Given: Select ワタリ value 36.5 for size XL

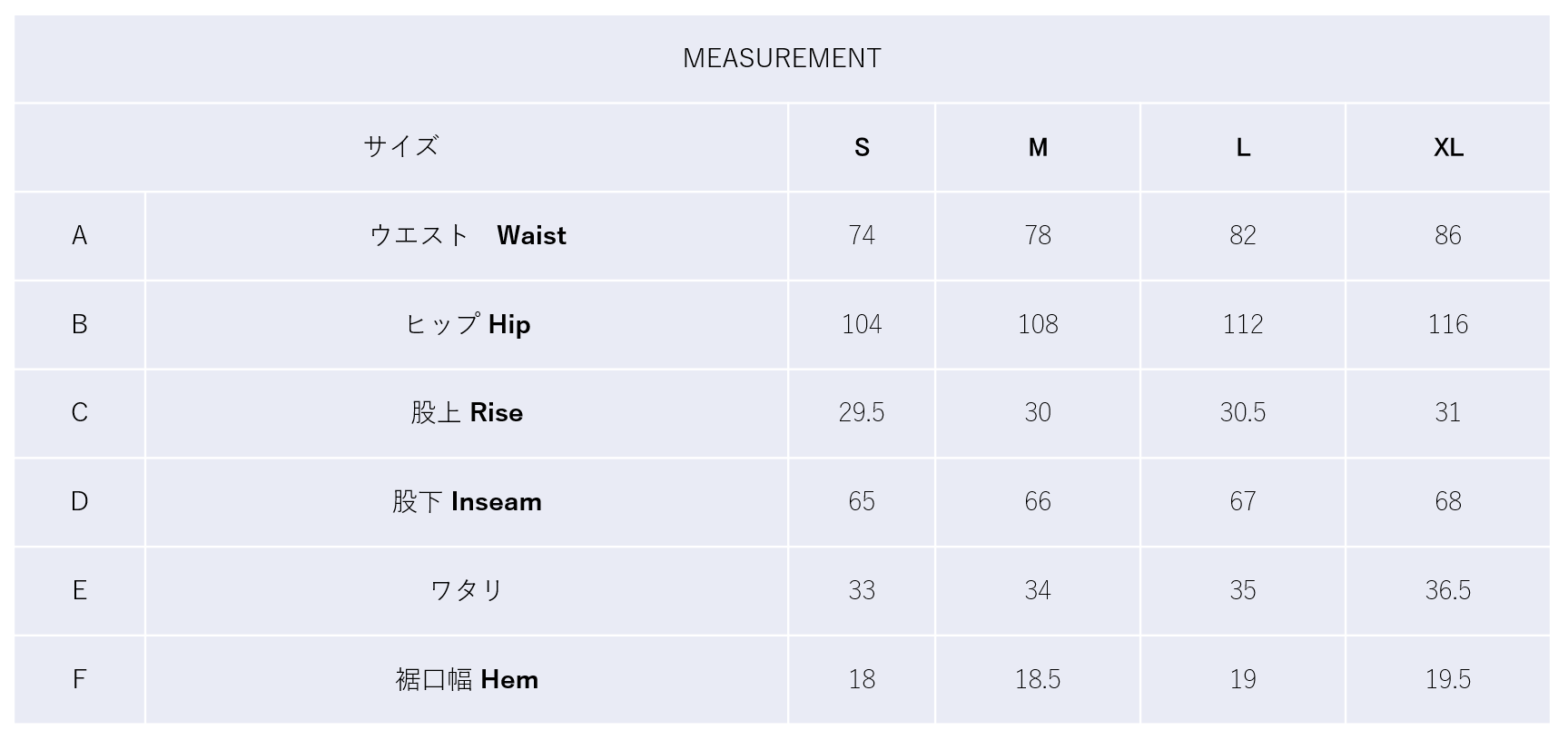Looking at the screenshot, I should pyautogui.click(x=1448, y=590).
